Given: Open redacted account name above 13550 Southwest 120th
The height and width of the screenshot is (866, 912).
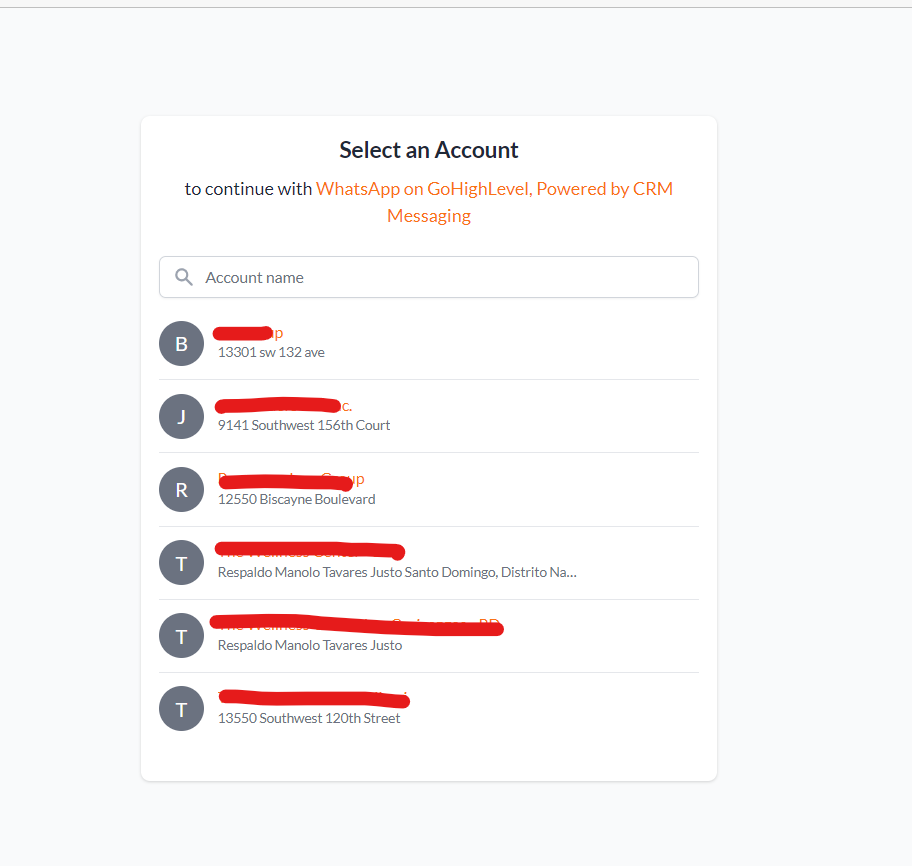Looking at the screenshot, I should [x=314, y=699].
